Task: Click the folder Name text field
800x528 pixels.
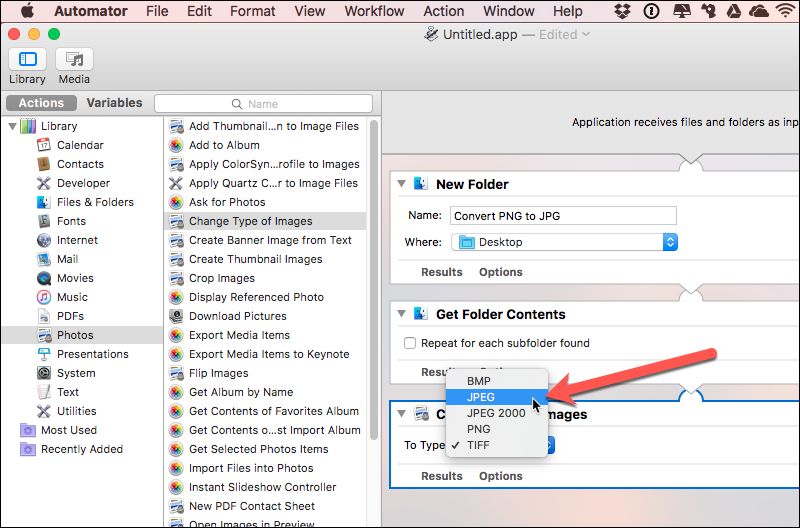Action: click(562, 215)
